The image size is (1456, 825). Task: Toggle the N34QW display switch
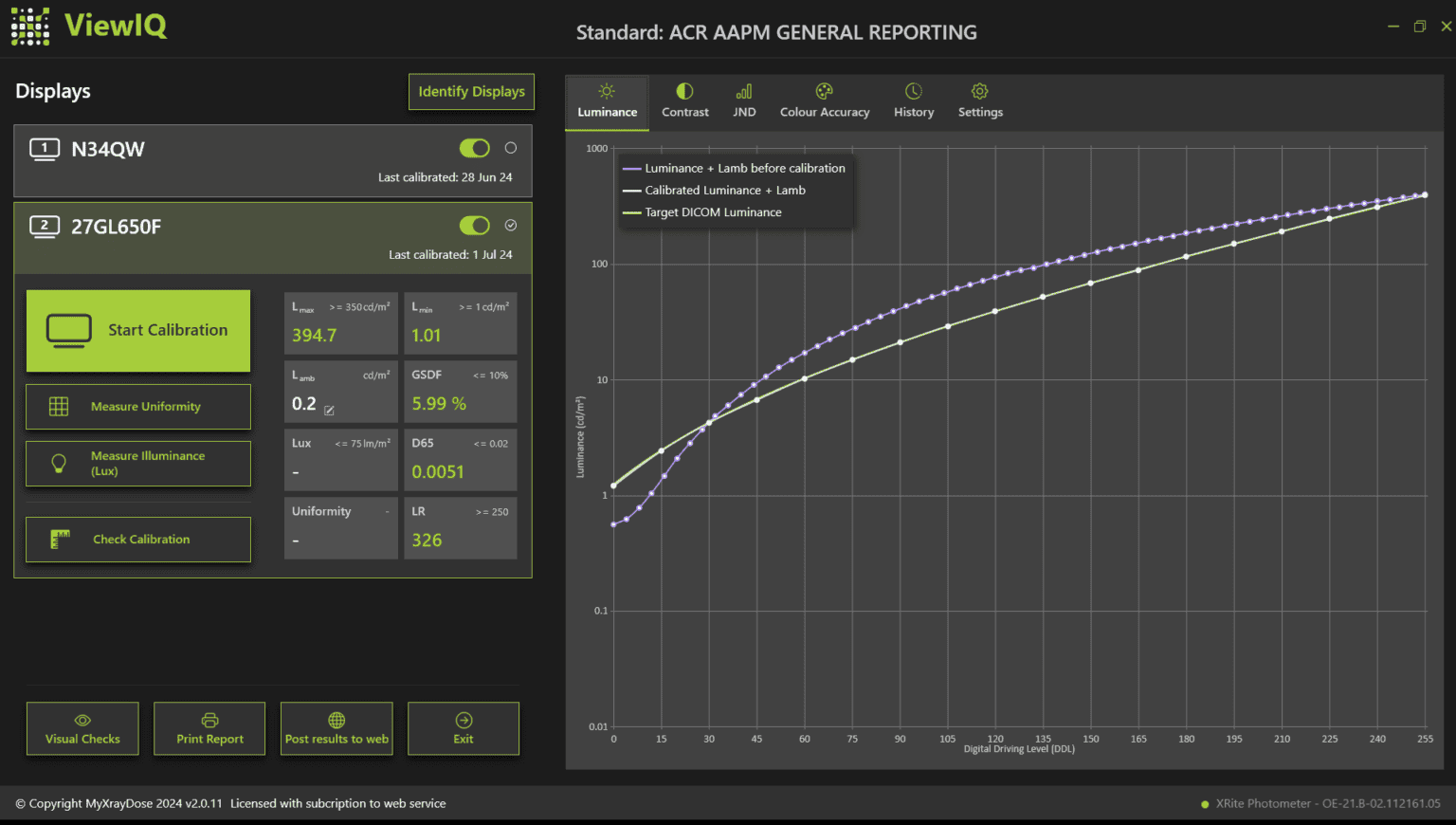point(474,148)
